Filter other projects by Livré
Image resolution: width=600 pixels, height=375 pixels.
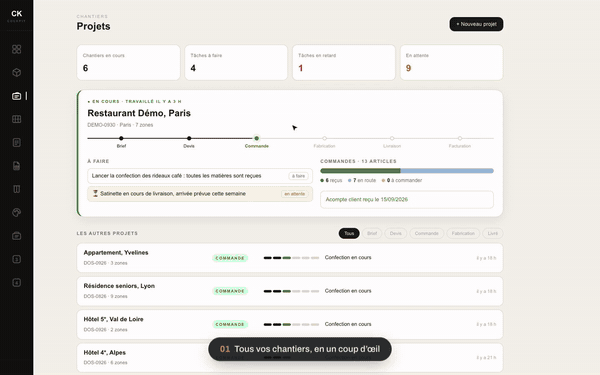tap(492, 233)
